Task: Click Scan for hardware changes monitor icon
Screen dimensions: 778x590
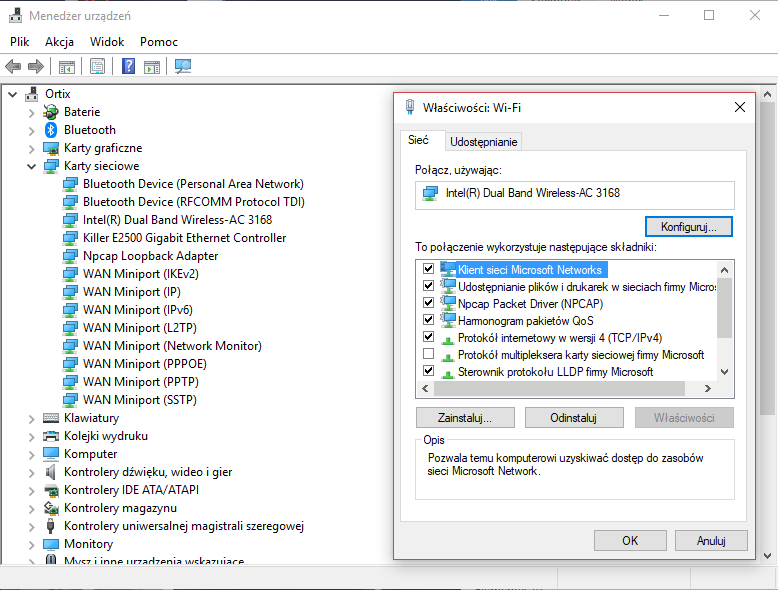Action: coord(183,66)
